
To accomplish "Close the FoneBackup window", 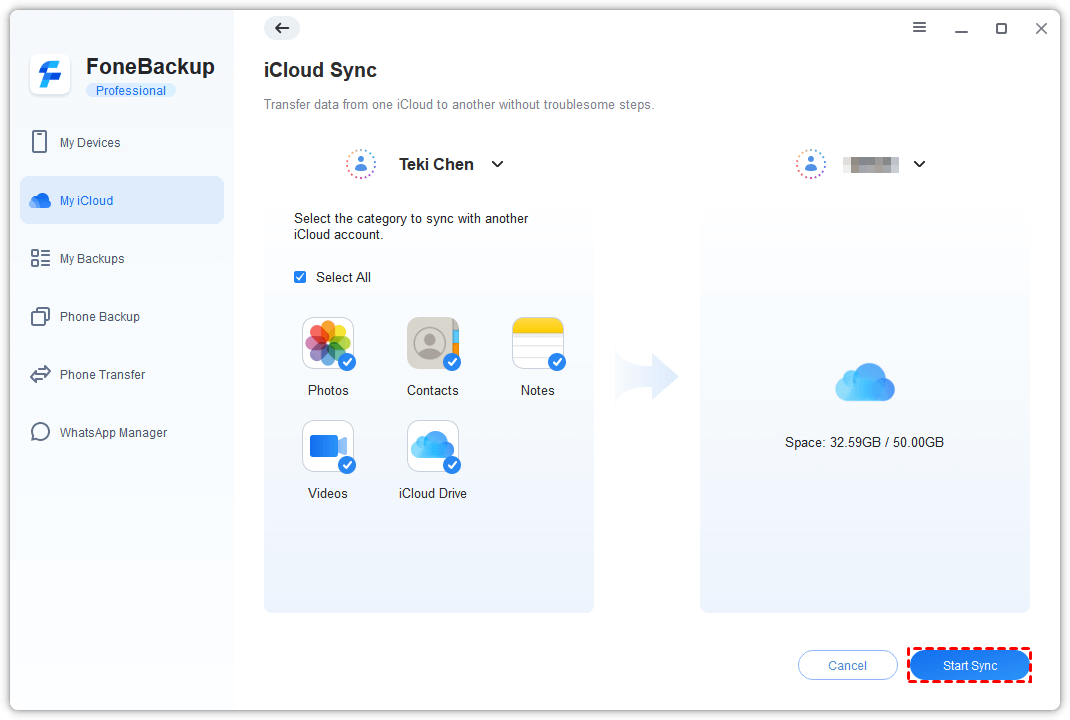I will pos(1041,28).
